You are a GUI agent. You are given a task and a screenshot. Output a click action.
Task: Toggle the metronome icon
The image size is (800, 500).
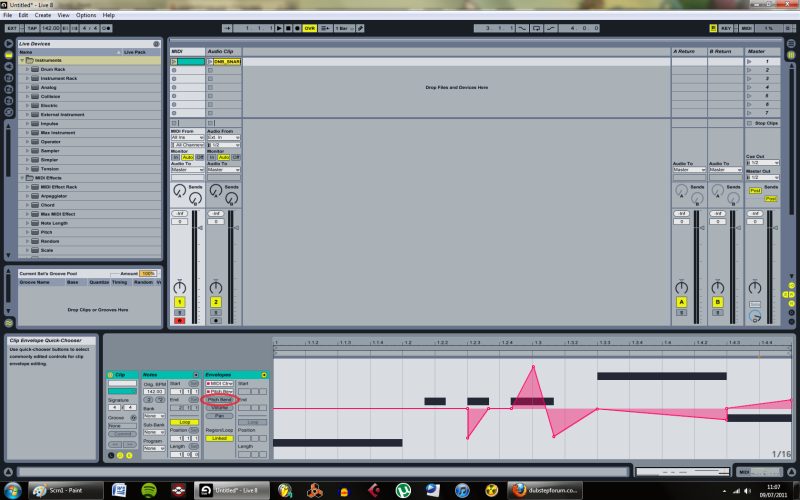[106, 28]
